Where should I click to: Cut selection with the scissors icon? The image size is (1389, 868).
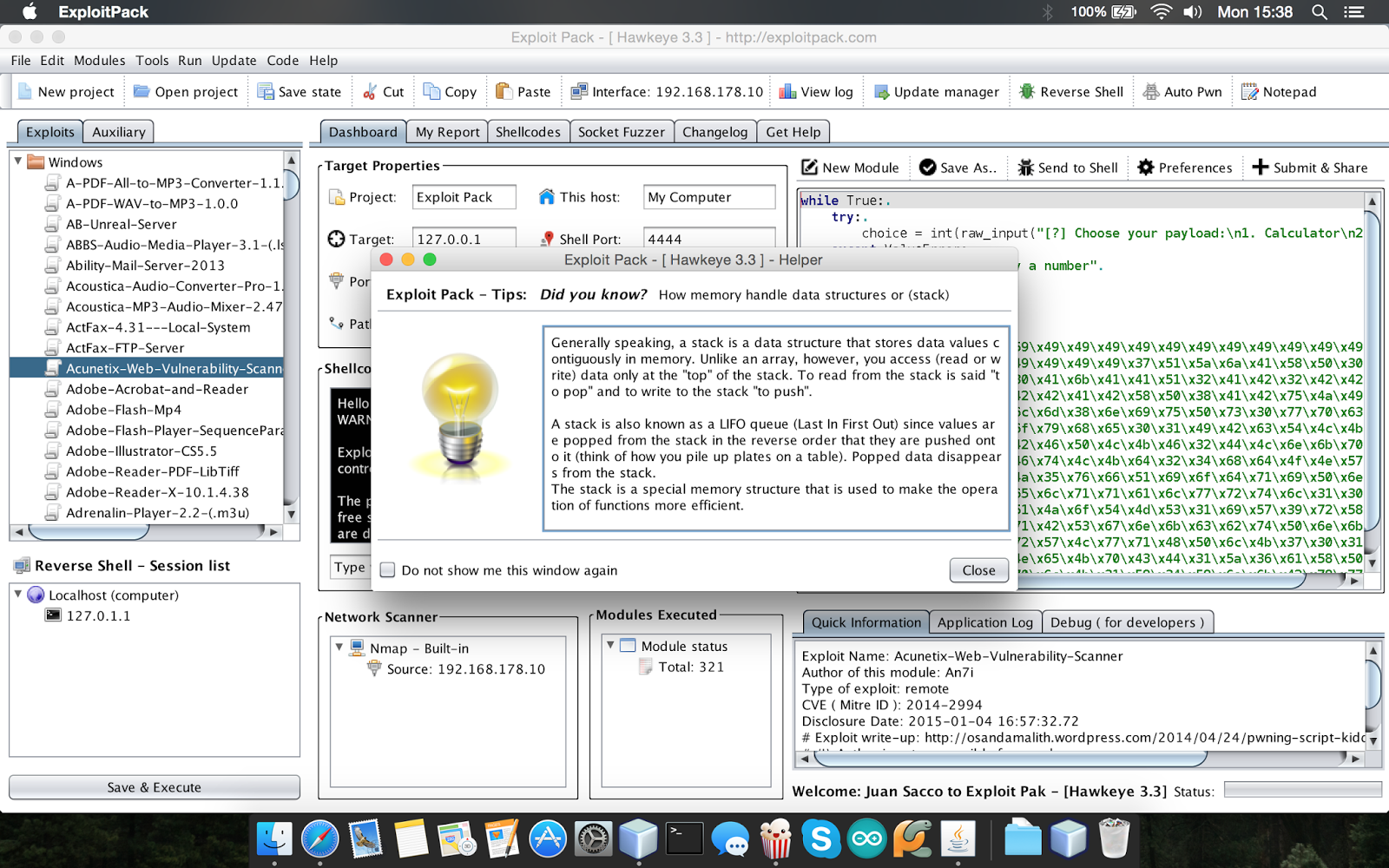(370, 91)
